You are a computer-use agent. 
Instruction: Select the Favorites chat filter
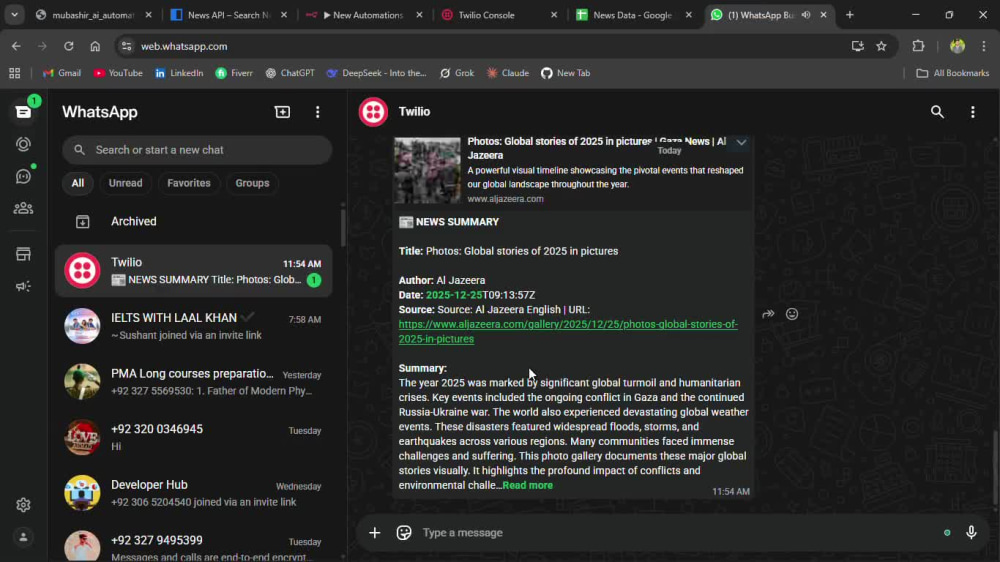(x=189, y=183)
